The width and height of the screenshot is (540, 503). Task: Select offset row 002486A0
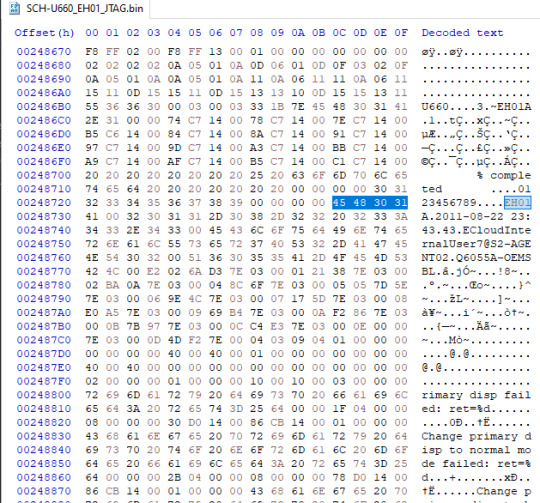[44, 93]
